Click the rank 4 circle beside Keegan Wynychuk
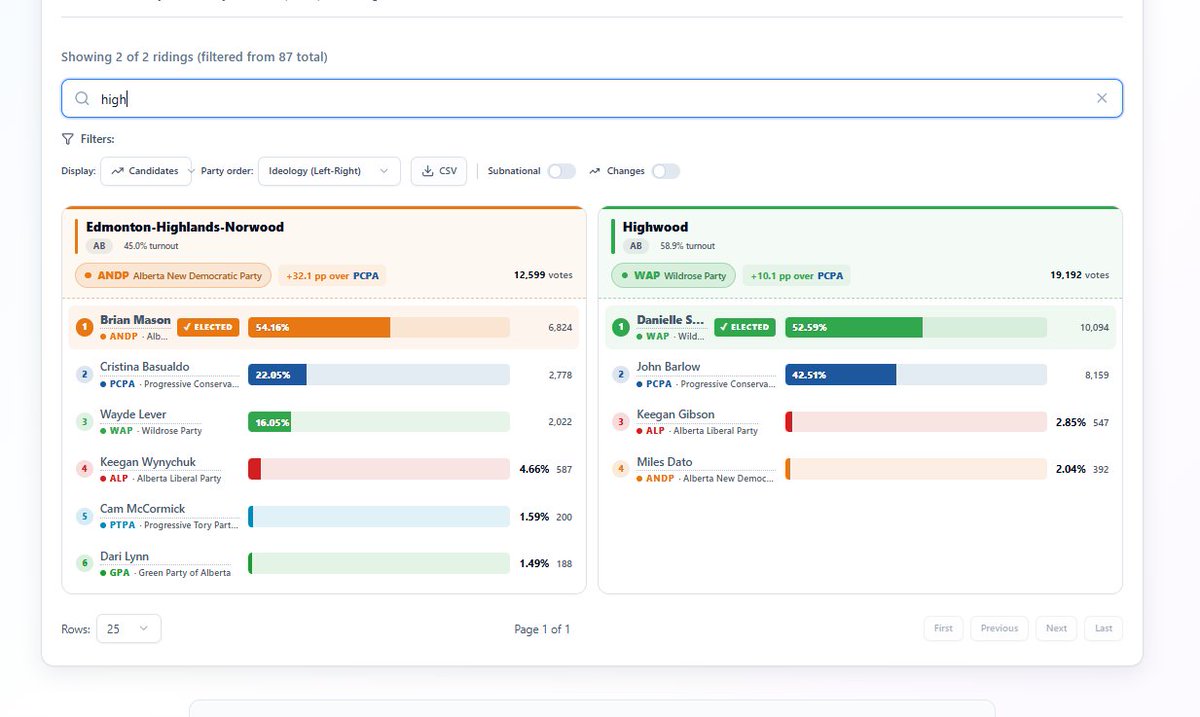This screenshot has height=717, width=1200. click(85, 469)
